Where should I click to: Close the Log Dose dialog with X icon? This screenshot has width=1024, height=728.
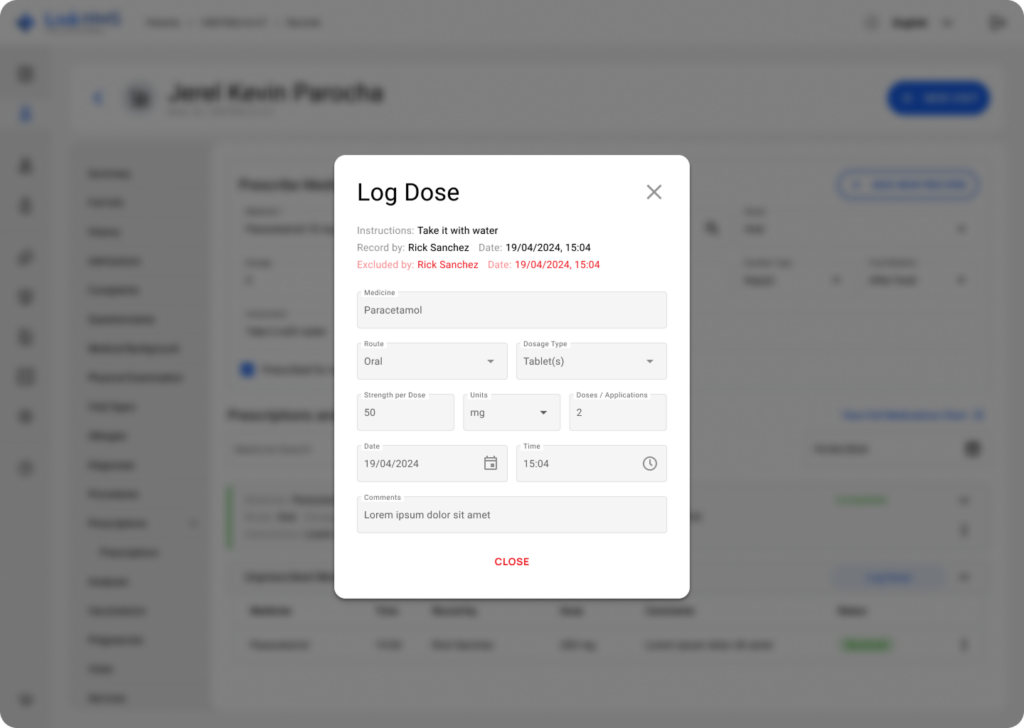point(654,192)
